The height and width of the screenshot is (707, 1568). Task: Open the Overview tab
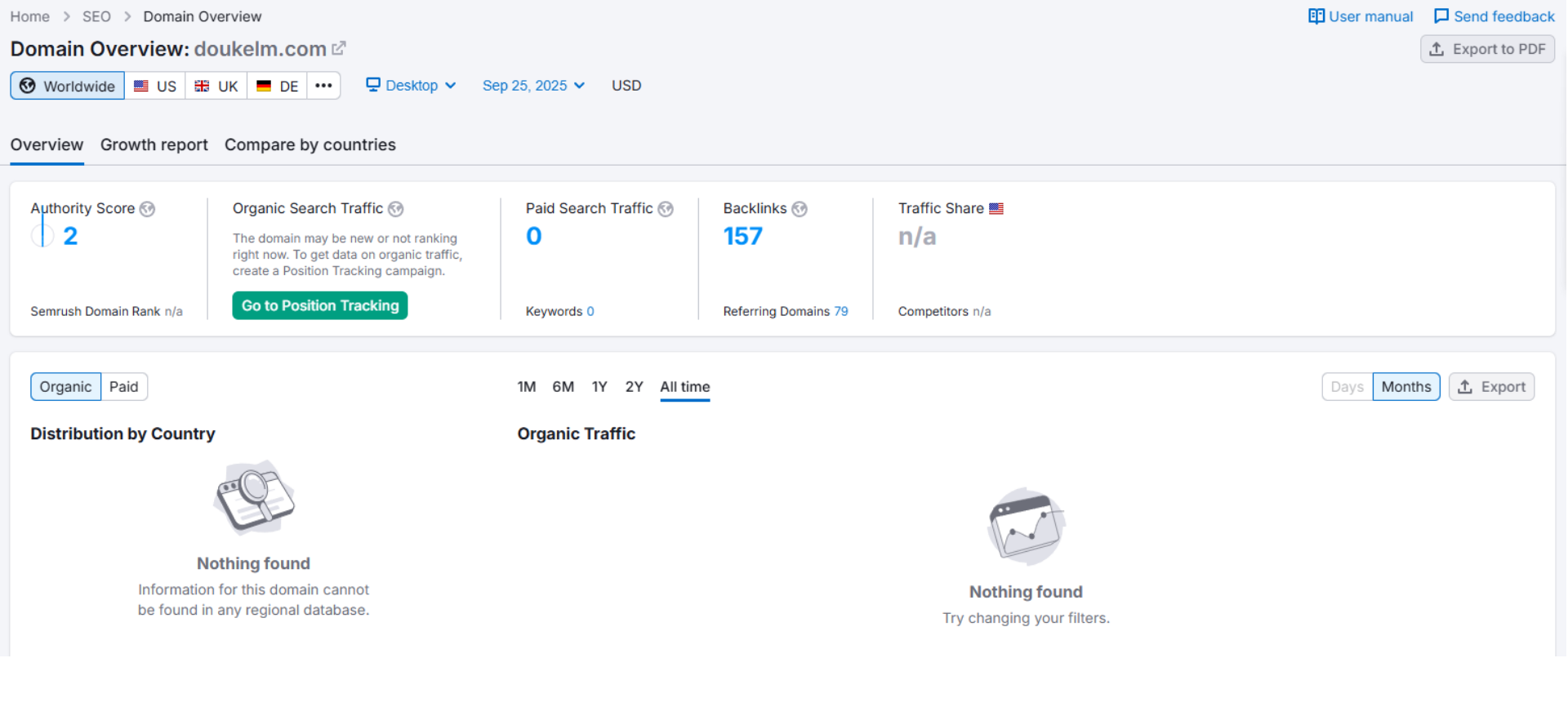point(47,145)
